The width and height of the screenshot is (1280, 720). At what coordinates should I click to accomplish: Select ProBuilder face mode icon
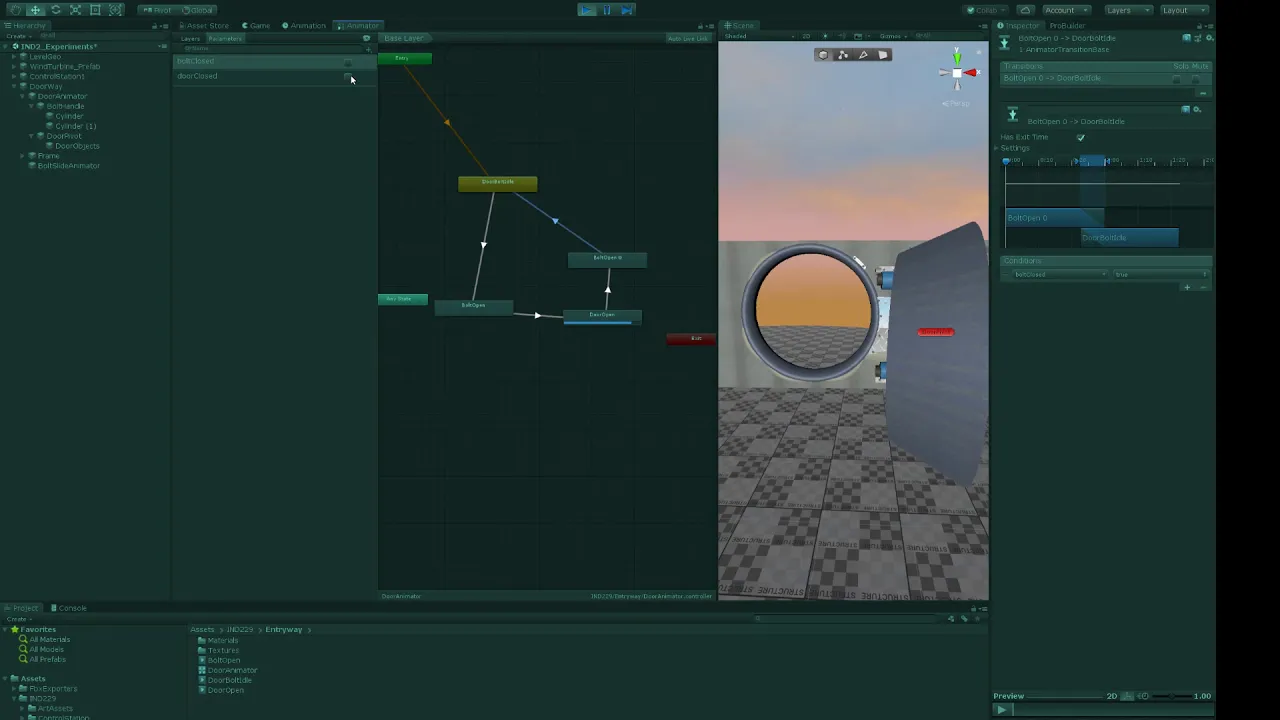pos(883,55)
